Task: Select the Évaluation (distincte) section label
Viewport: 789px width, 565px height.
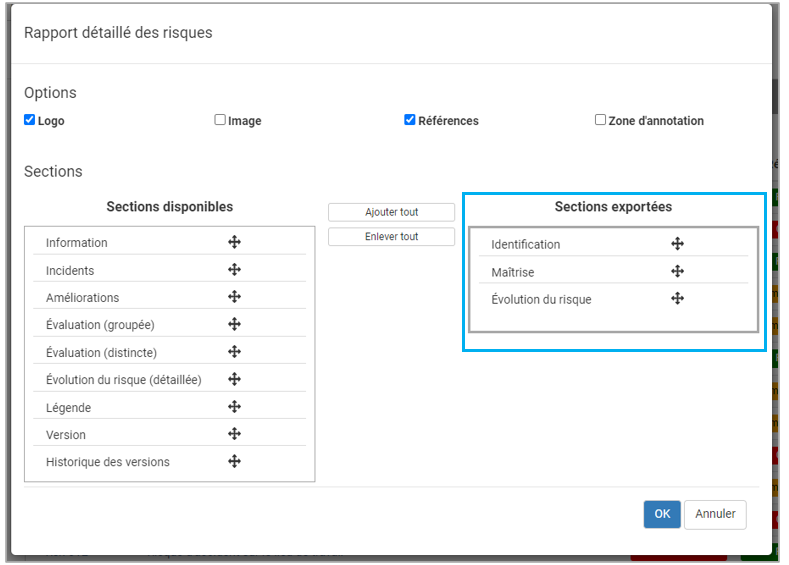Action: click(101, 352)
